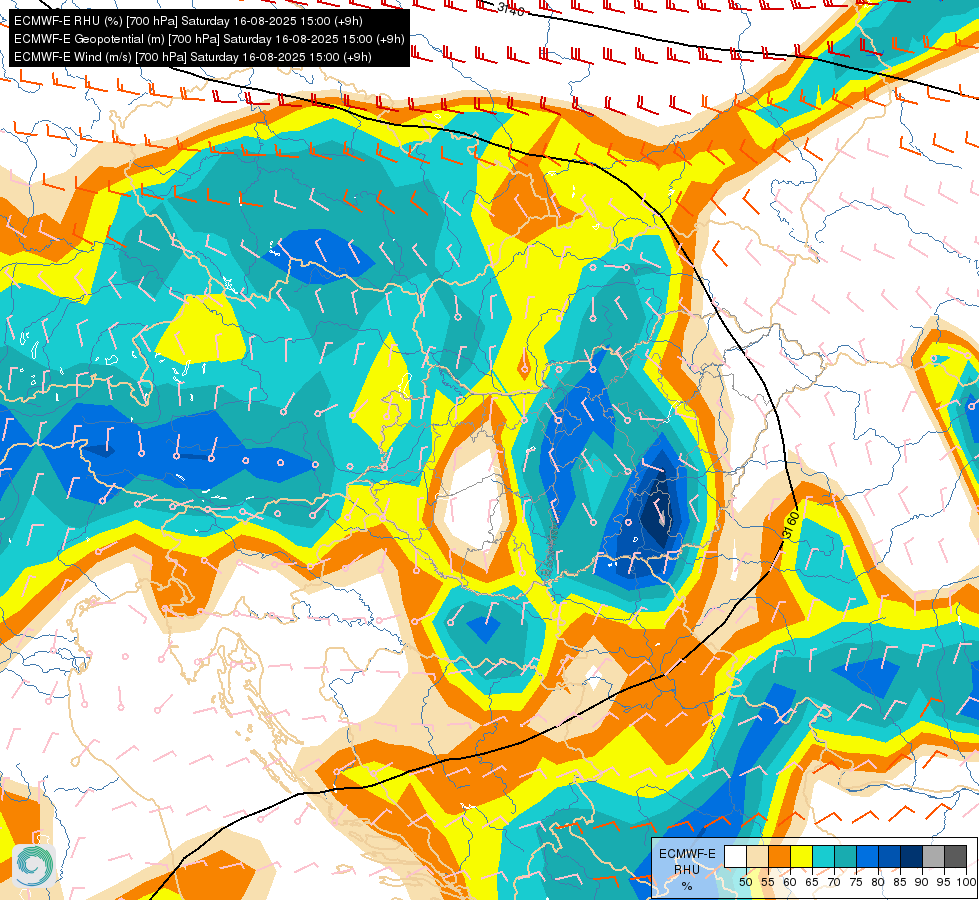
Task: Click the teal 70-75% legend swatch
Action: click(x=845, y=856)
